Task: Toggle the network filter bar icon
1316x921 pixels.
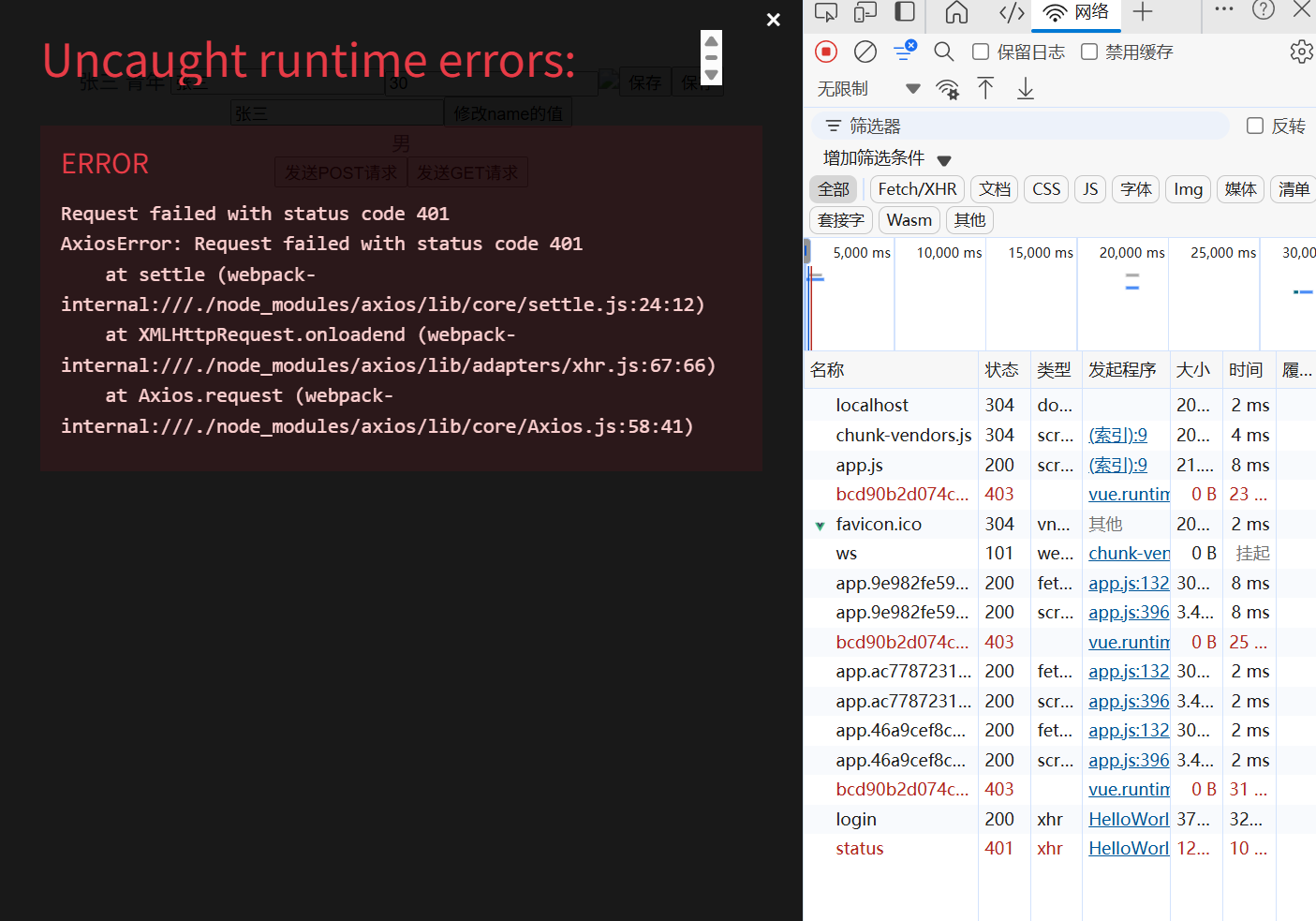Action: click(x=905, y=51)
